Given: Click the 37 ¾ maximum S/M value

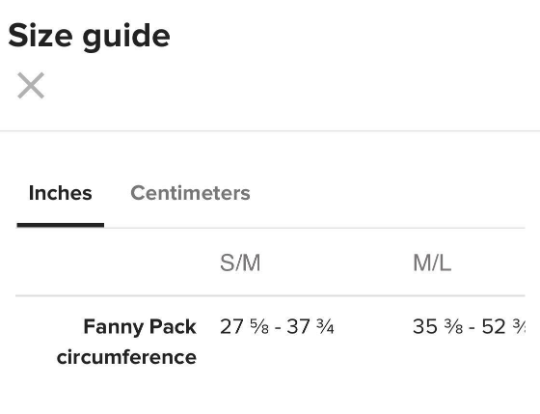Looking at the screenshot, I should coord(310,327).
